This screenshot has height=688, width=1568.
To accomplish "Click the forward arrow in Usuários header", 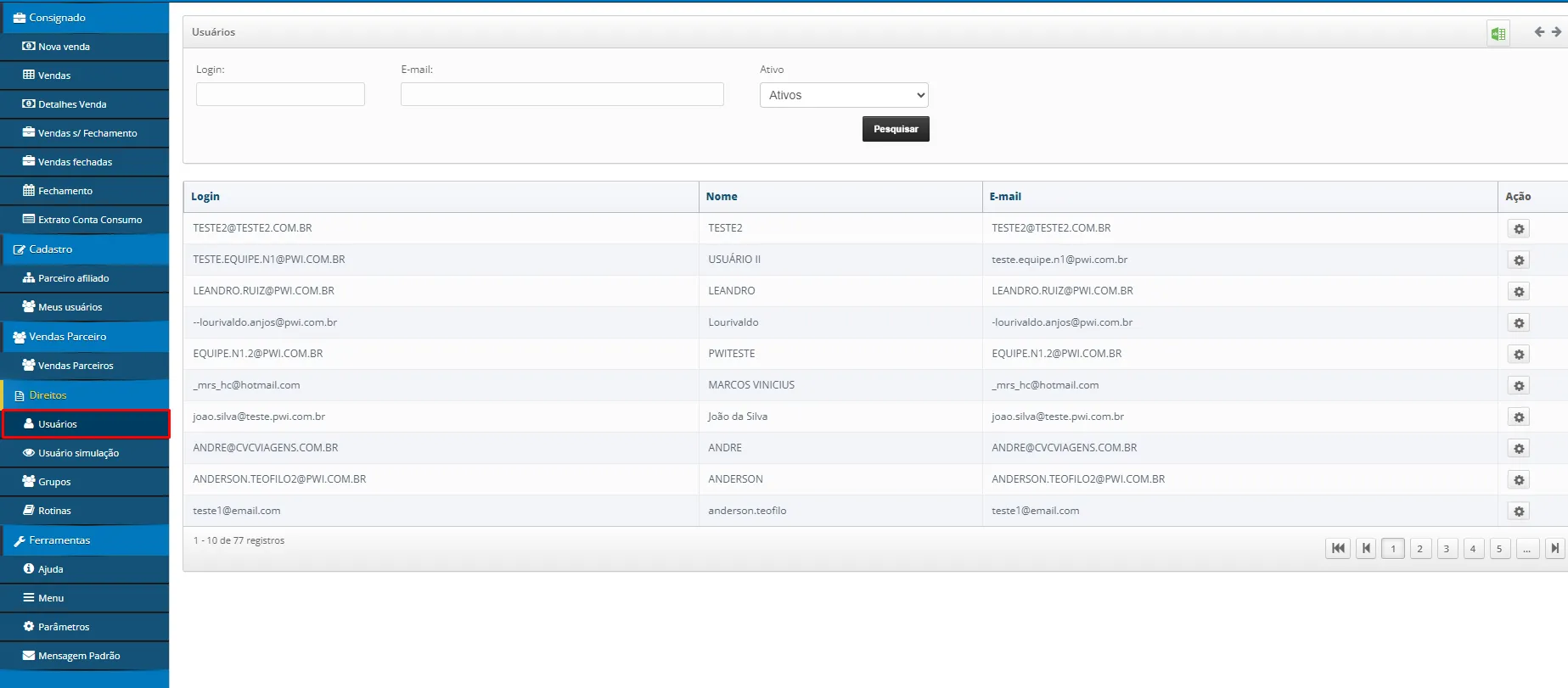I will (x=1556, y=32).
